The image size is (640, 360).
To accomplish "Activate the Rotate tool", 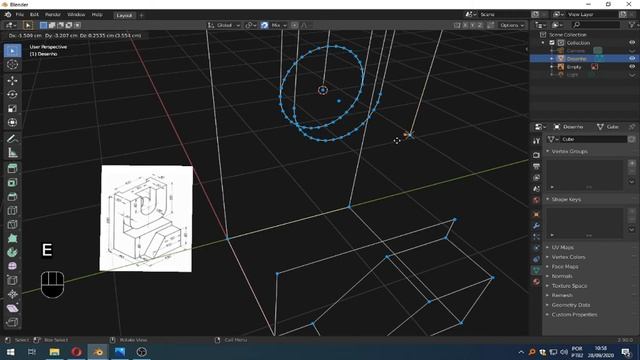I will tap(12, 94).
